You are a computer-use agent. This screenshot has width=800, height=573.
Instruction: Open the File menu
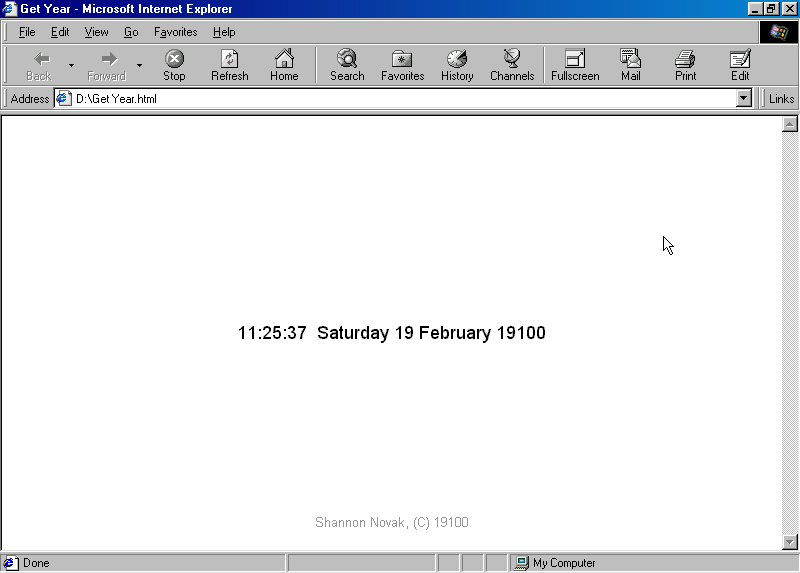(x=27, y=32)
